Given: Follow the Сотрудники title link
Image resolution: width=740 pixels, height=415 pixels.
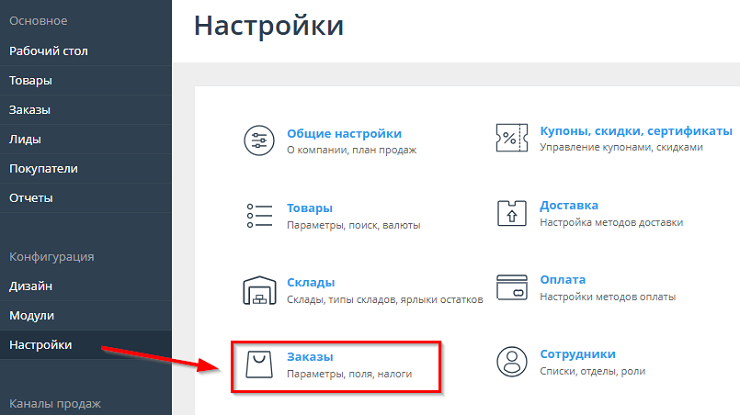Looking at the screenshot, I should (x=577, y=354).
